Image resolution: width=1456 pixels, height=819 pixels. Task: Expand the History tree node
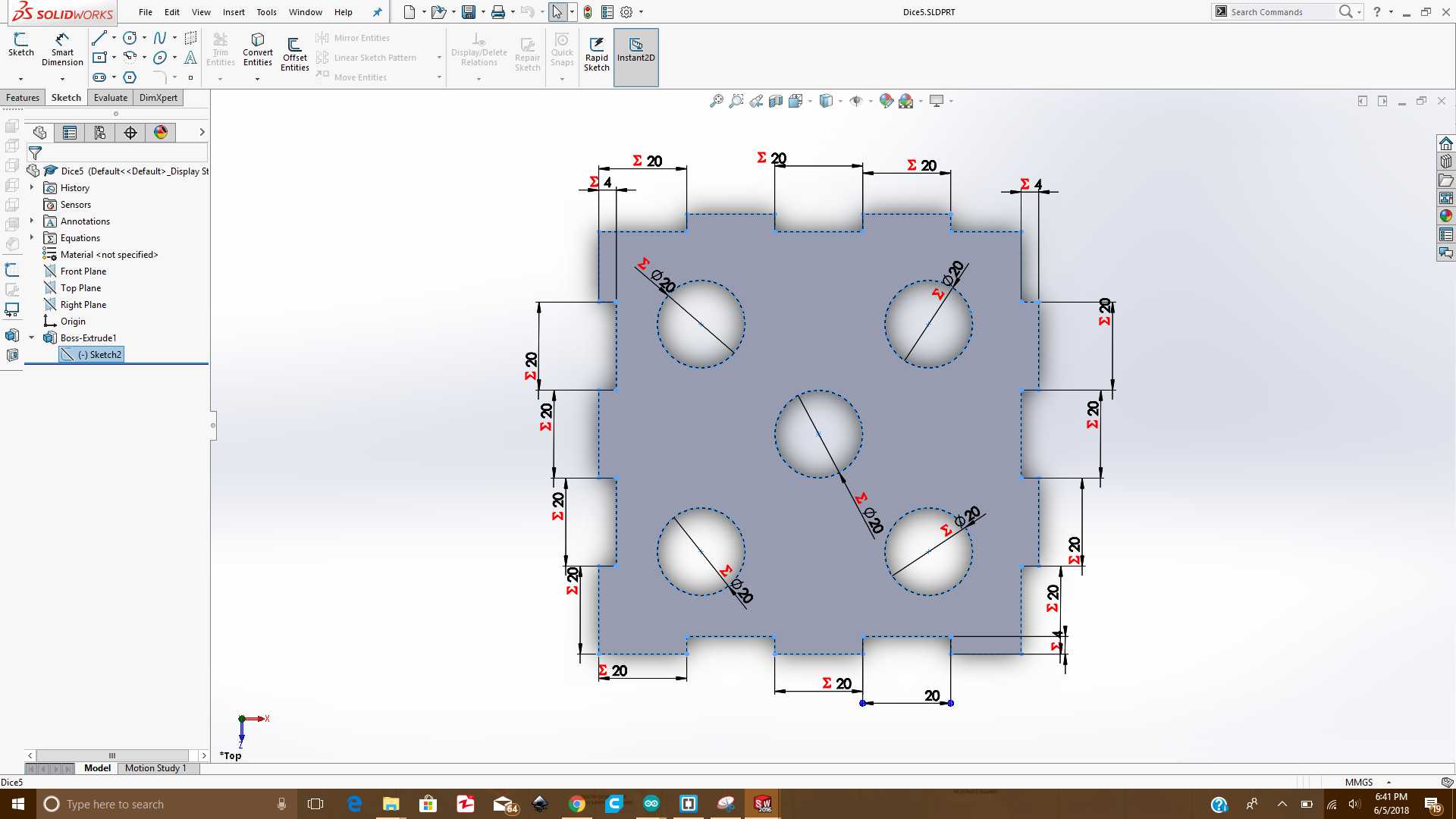pos(32,187)
